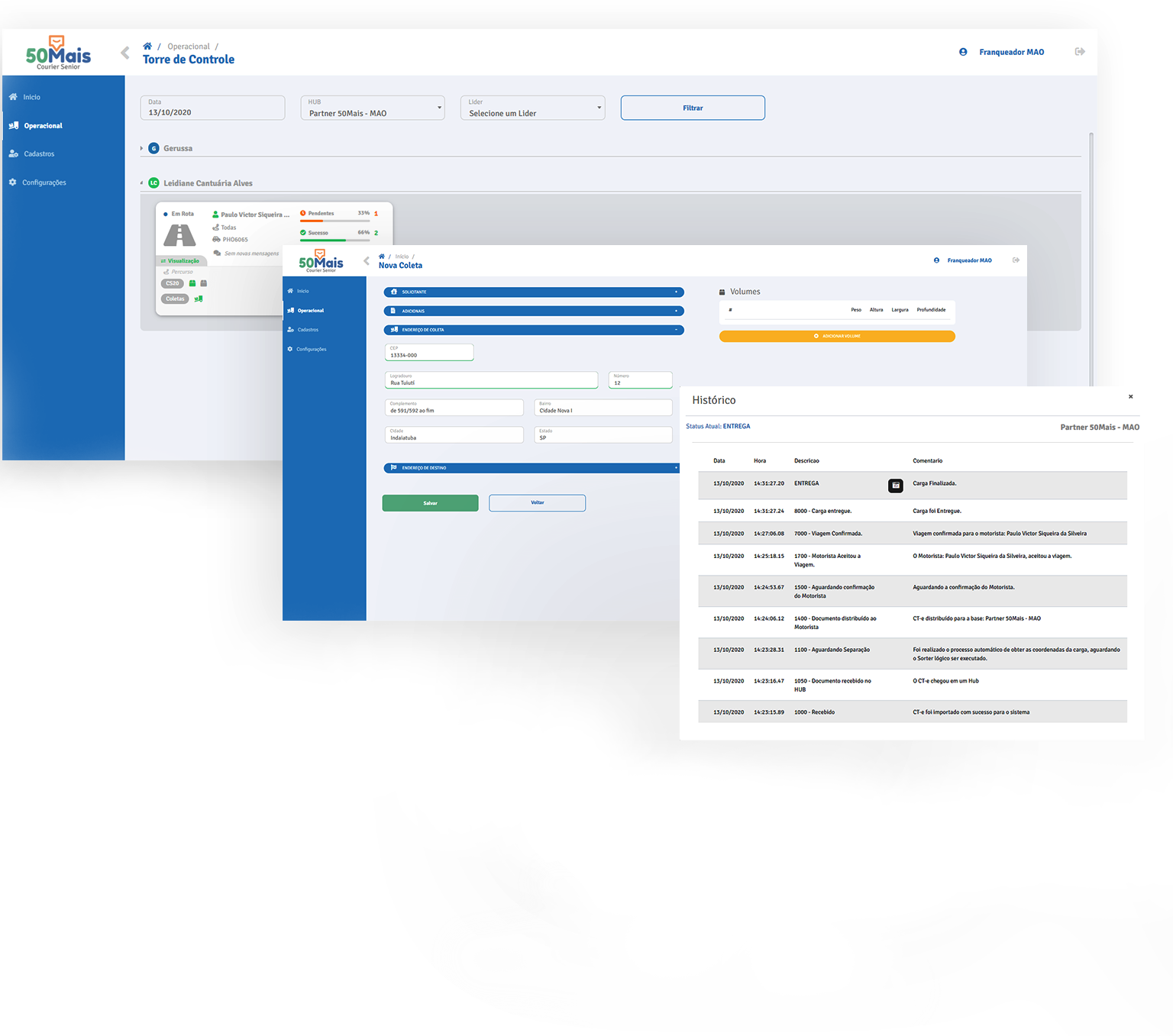Collapse sidebar with the back chevron near logo
Screen dimensions: 1173x1036
click(125, 53)
